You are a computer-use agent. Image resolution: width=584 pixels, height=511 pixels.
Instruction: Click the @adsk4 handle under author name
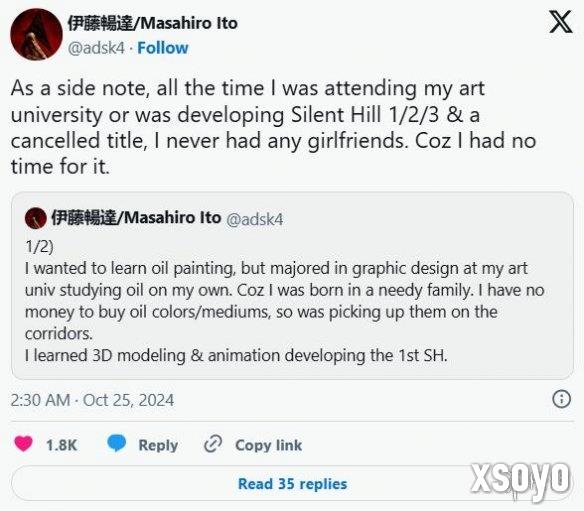(x=96, y=48)
